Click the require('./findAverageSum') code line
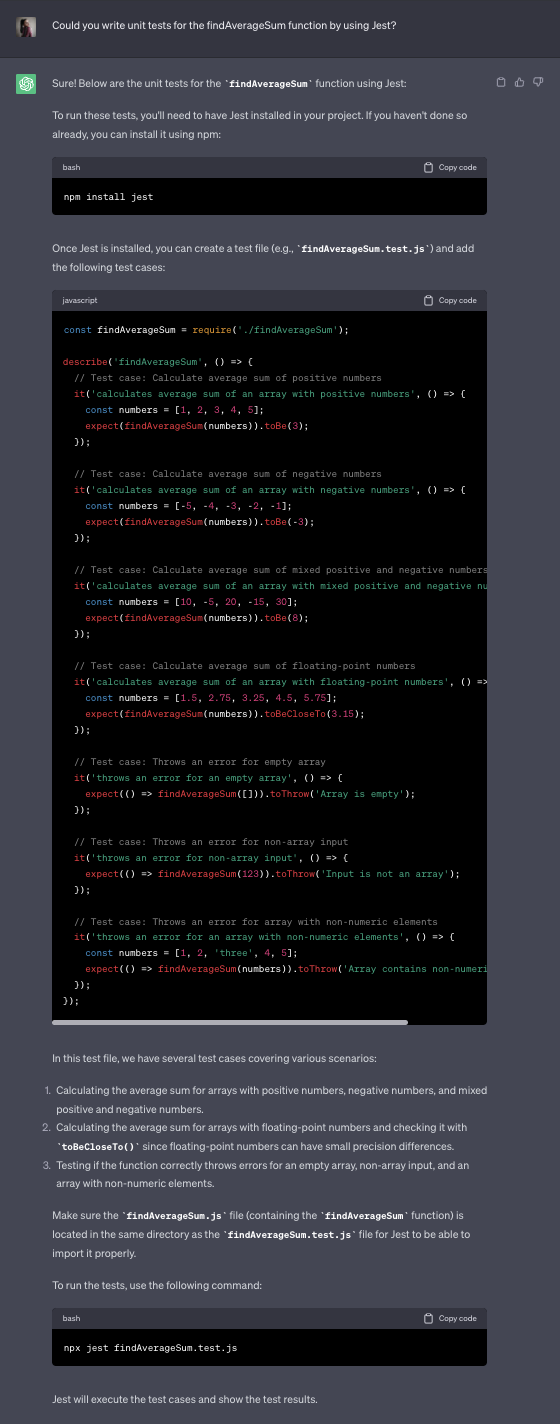Image resolution: width=560 pixels, height=1424 pixels. pos(205,330)
